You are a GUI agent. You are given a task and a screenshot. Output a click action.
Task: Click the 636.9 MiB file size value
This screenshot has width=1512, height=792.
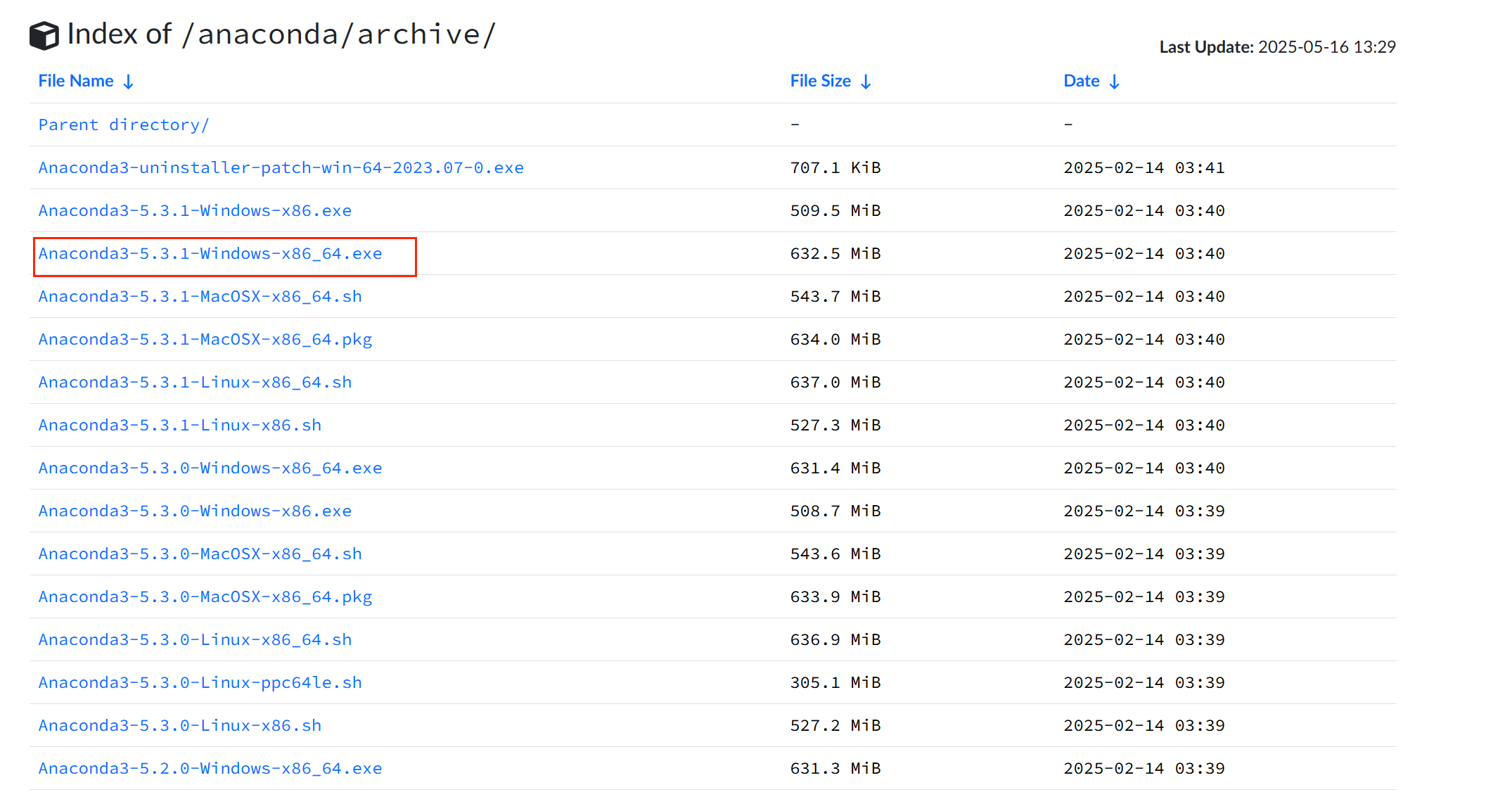point(835,639)
